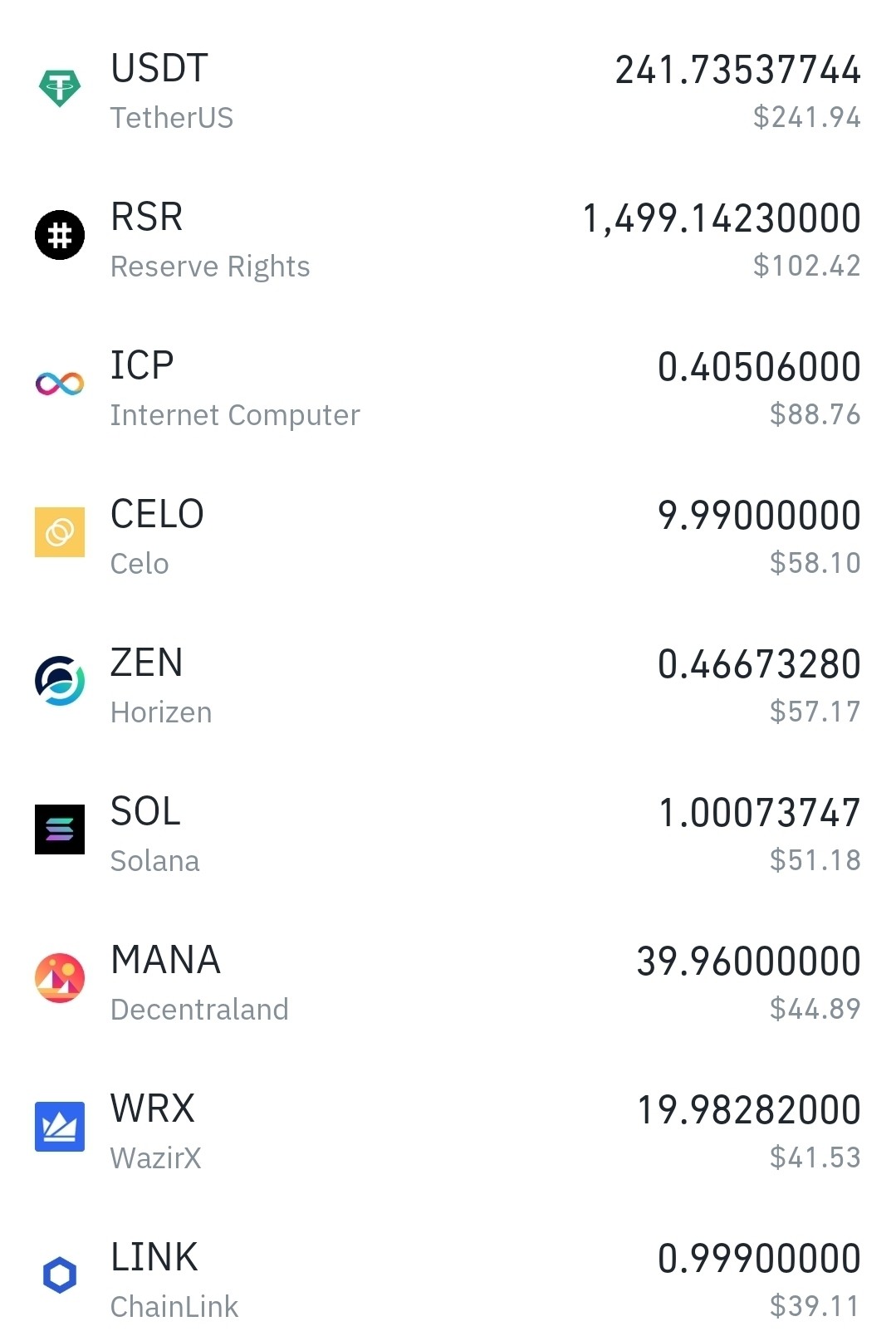Click the blue WazirX icon

[x=60, y=1126]
